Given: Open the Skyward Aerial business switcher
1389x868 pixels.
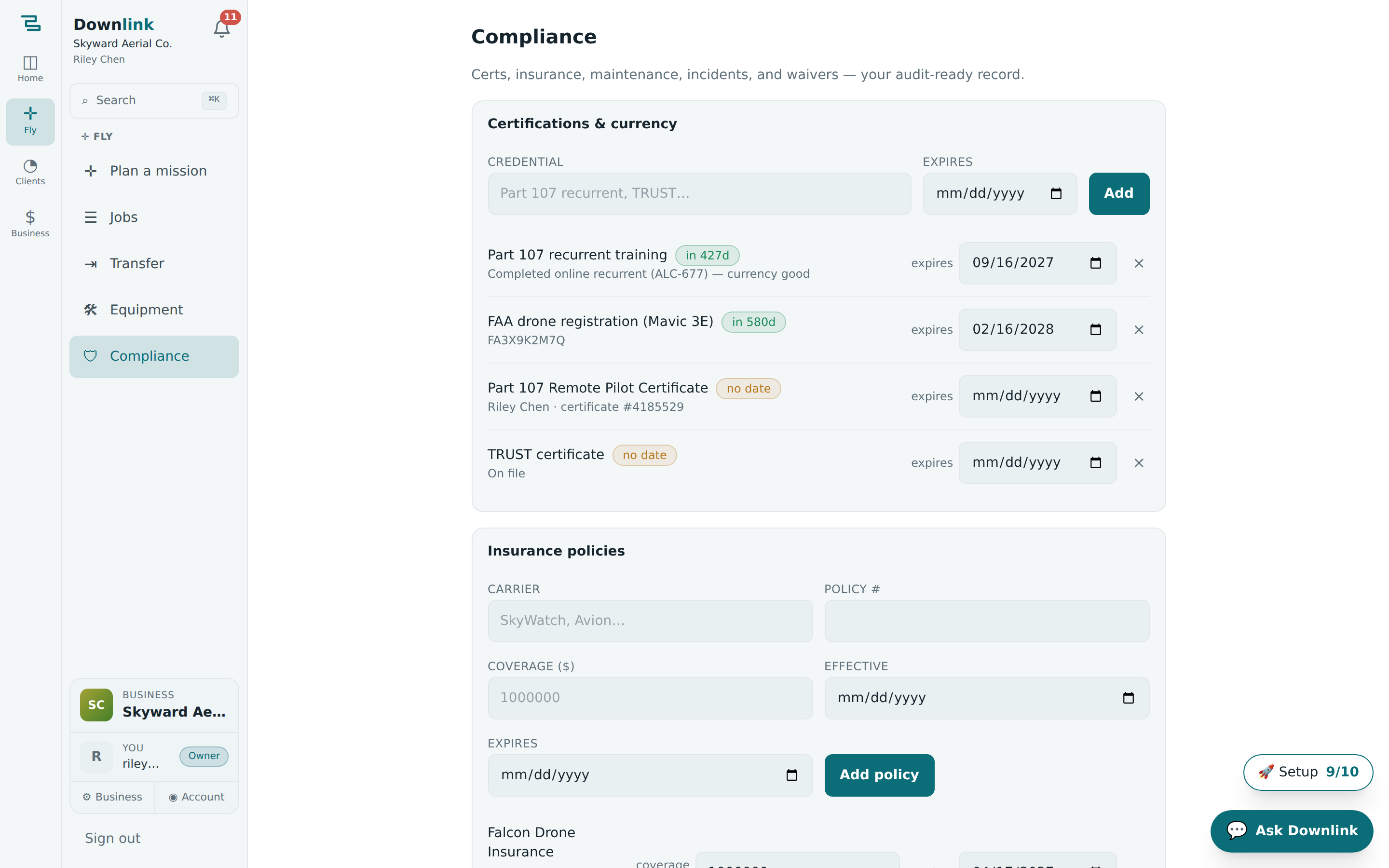Looking at the screenshot, I should [x=154, y=705].
